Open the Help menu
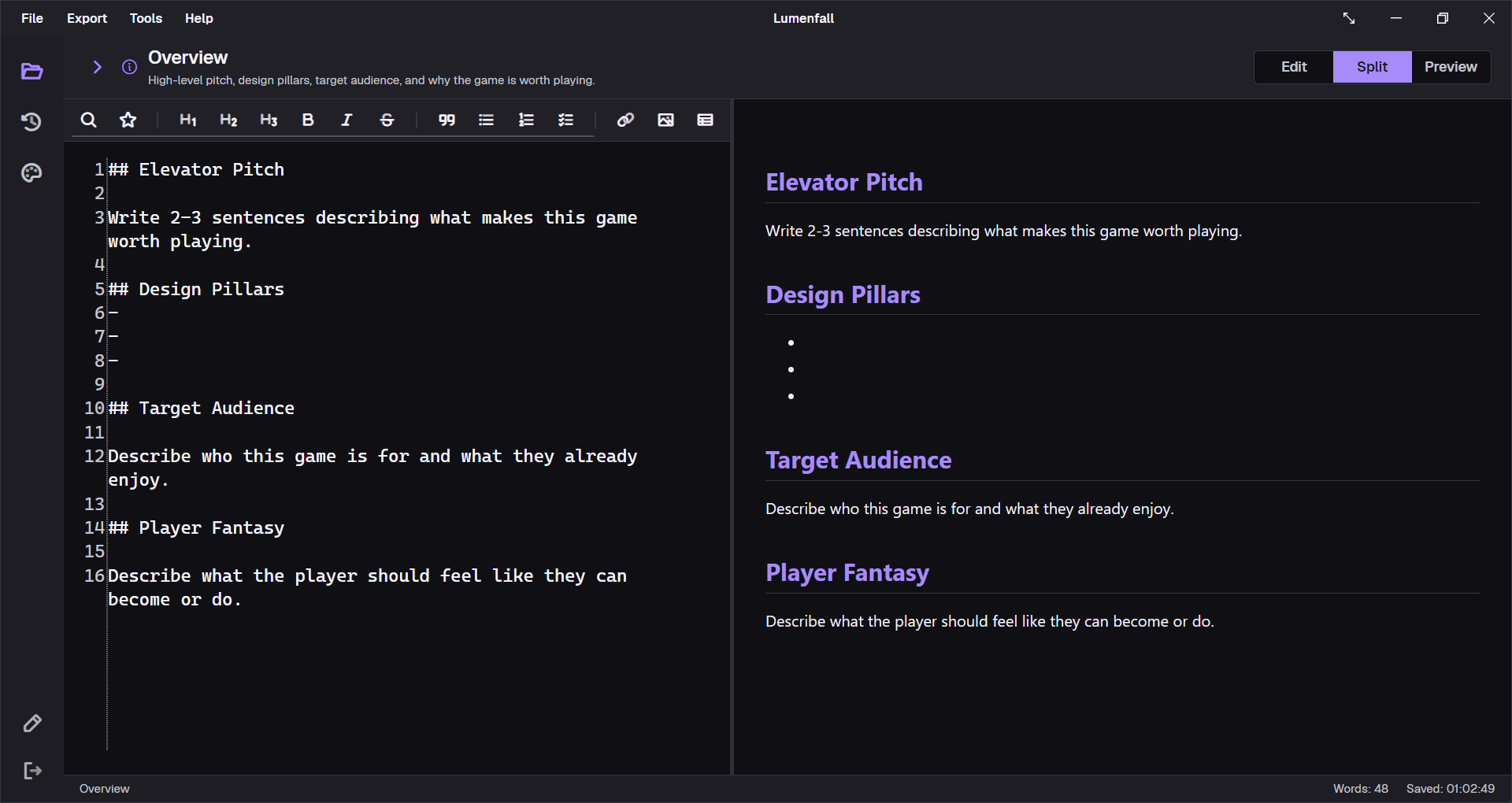The image size is (1512, 803). pos(198,18)
